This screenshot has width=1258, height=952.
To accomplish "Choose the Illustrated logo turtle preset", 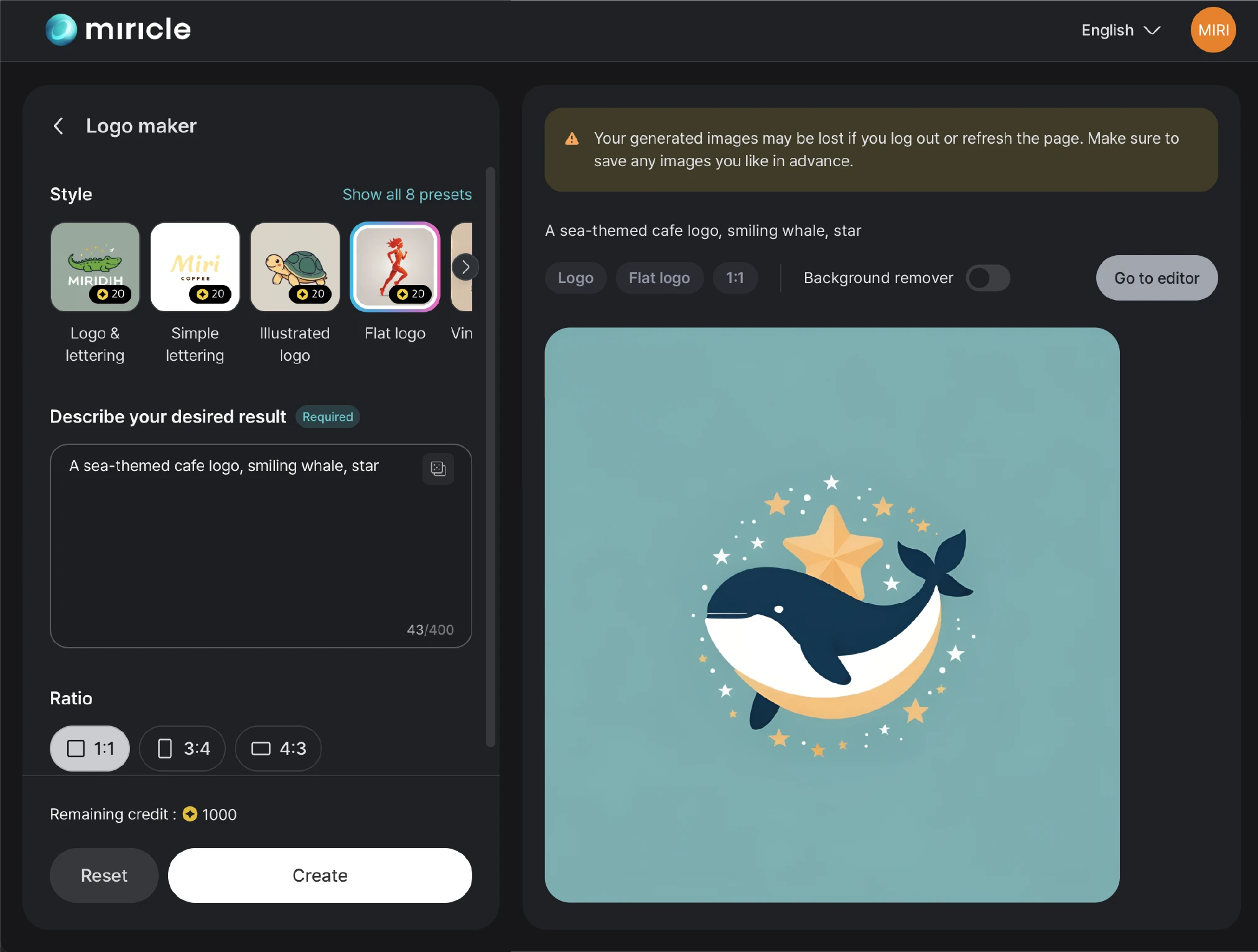I will click(295, 267).
